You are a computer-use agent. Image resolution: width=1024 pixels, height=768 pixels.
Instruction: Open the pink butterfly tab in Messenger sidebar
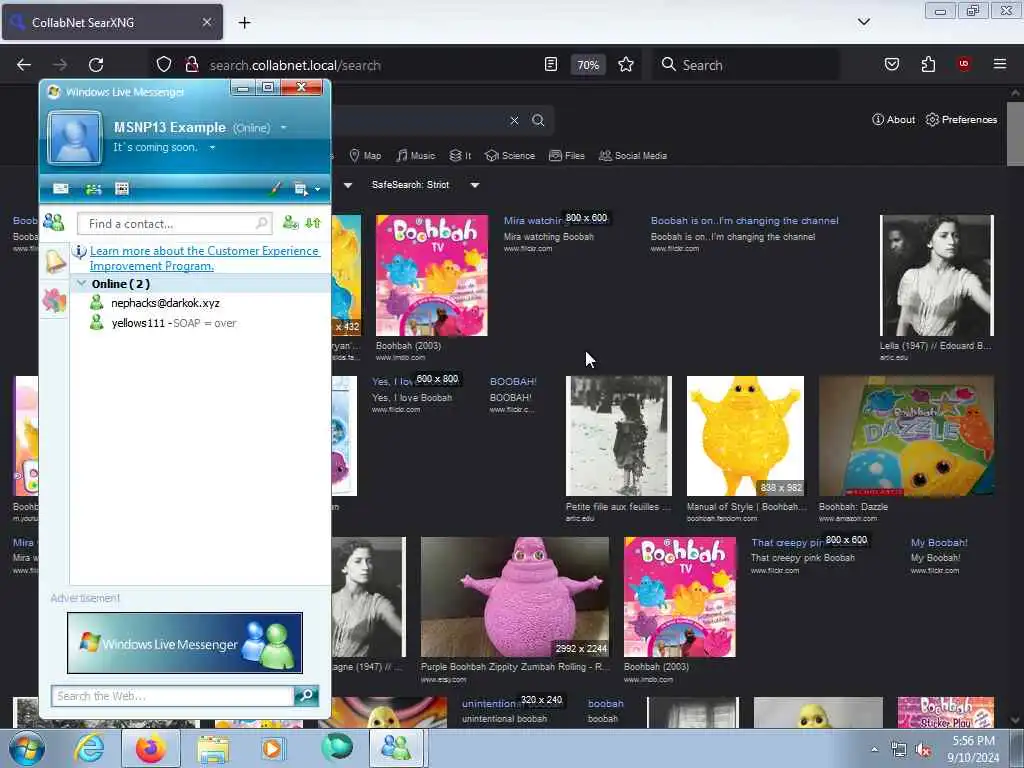[54, 301]
